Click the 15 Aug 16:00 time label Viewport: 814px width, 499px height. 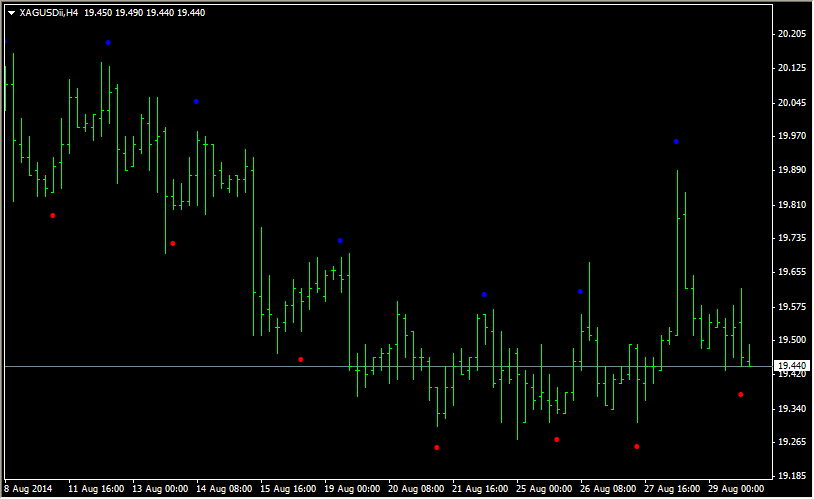[x=288, y=489]
